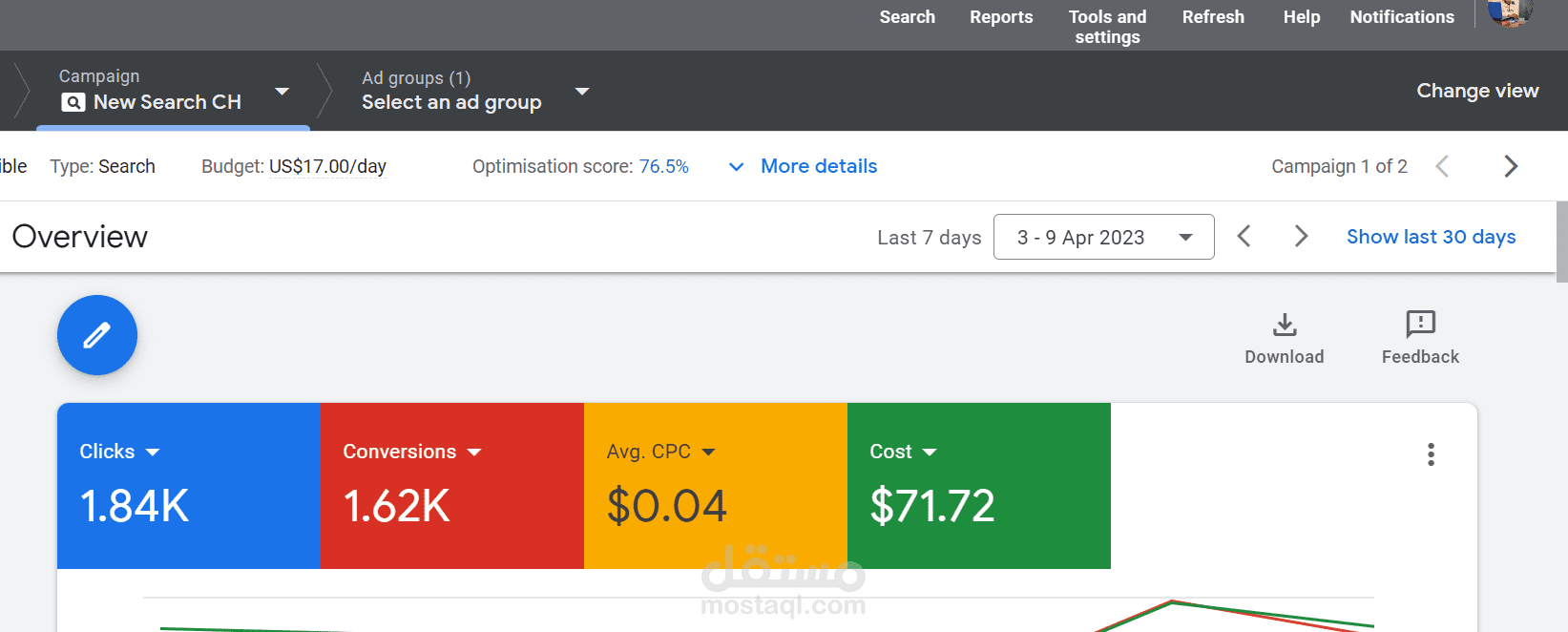Select the green Cost scorecard tile
The height and width of the screenshot is (632, 1568).
[978, 486]
